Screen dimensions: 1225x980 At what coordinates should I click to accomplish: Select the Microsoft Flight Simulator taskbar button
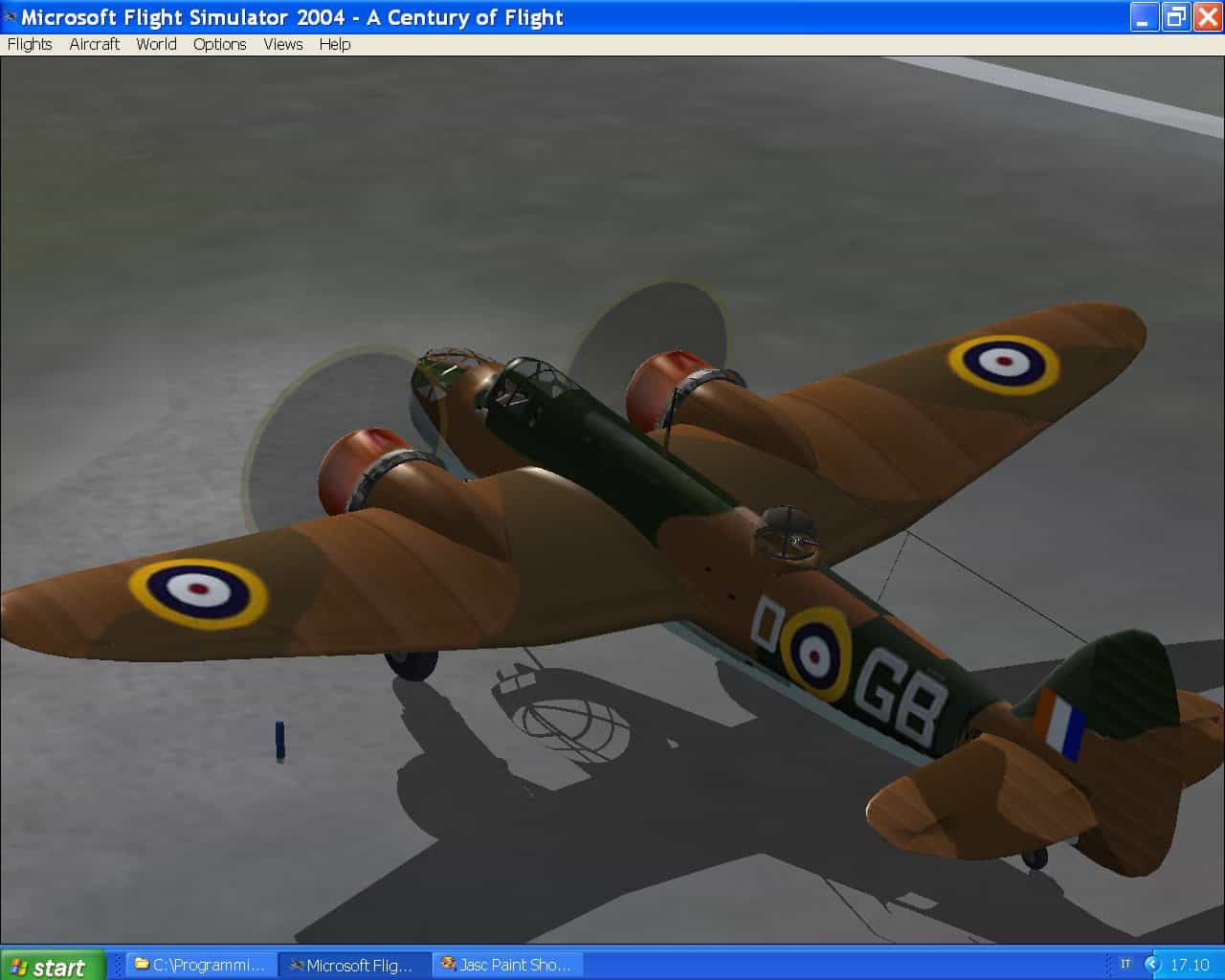(352, 965)
